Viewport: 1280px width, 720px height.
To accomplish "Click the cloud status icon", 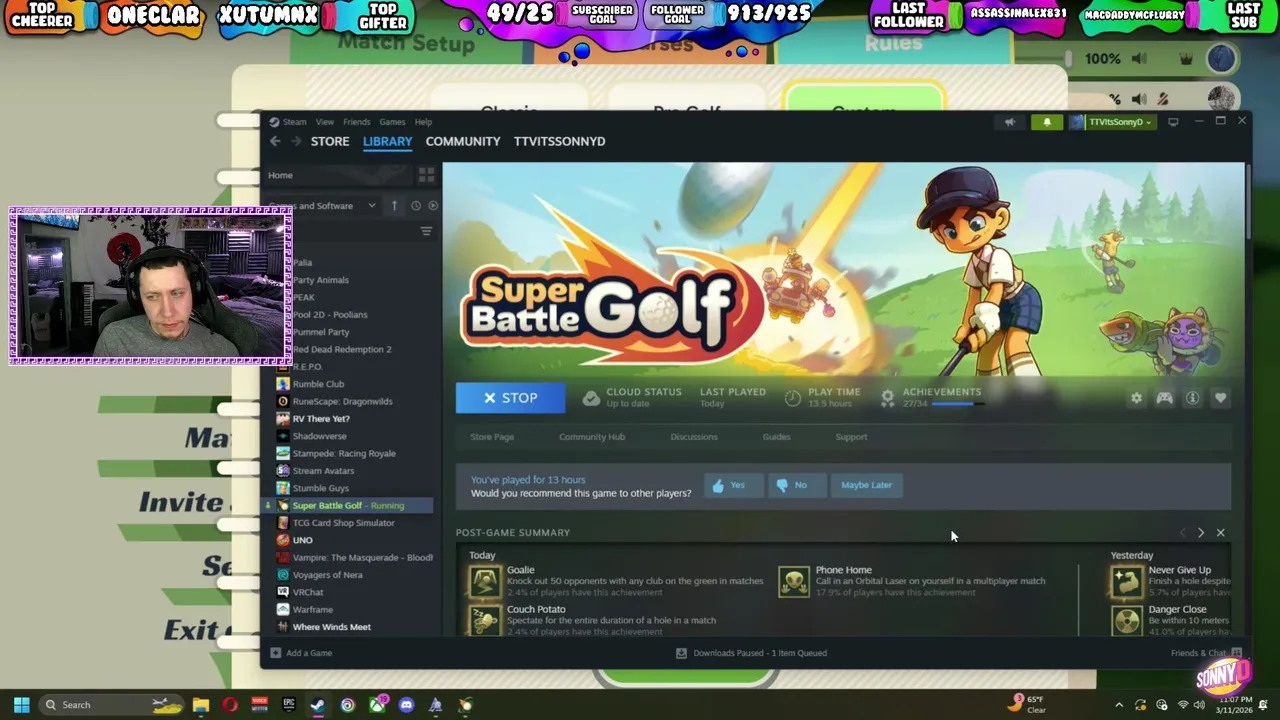I will click(x=591, y=398).
